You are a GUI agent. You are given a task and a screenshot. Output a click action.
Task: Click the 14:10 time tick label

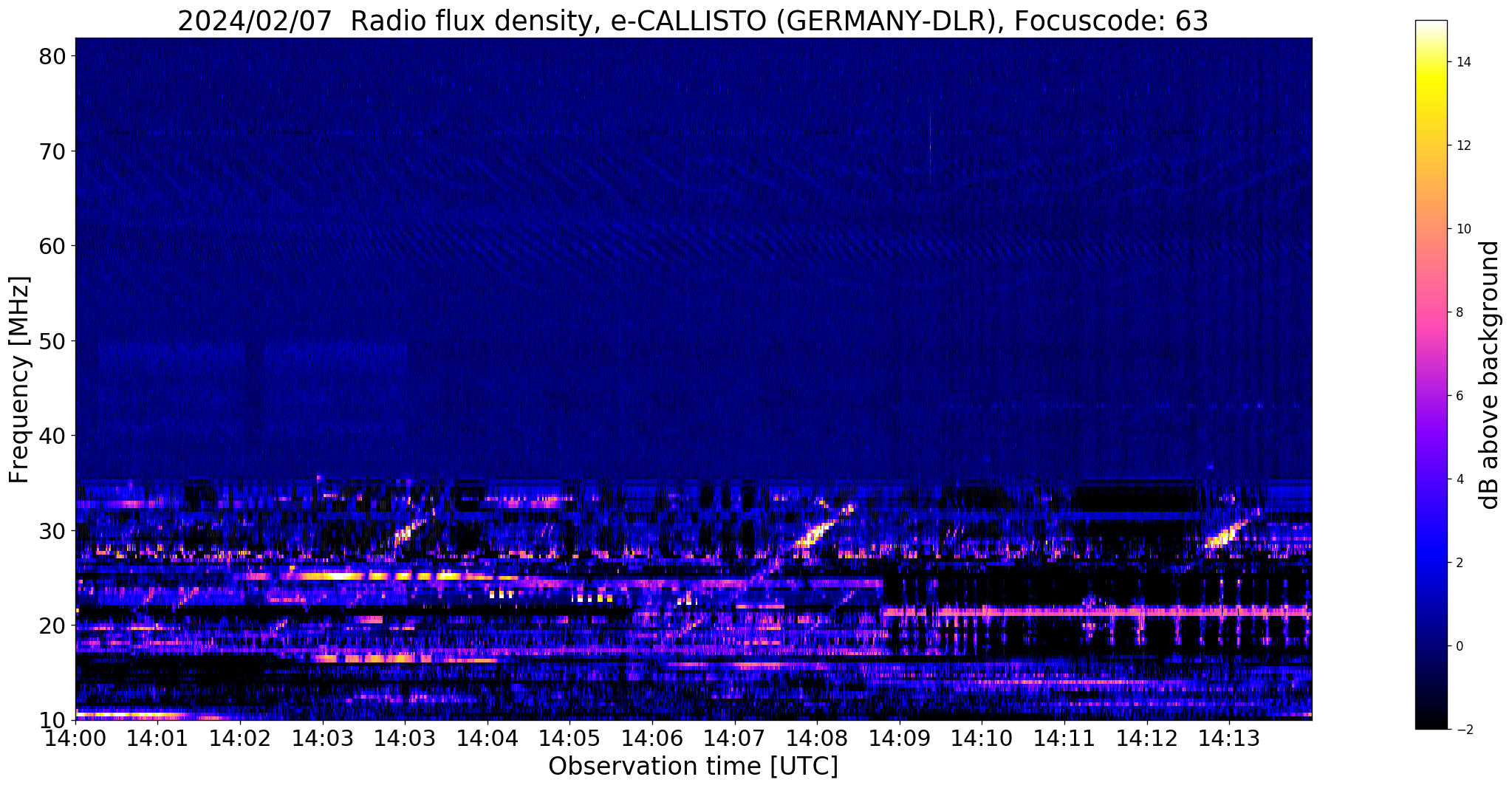click(x=982, y=739)
